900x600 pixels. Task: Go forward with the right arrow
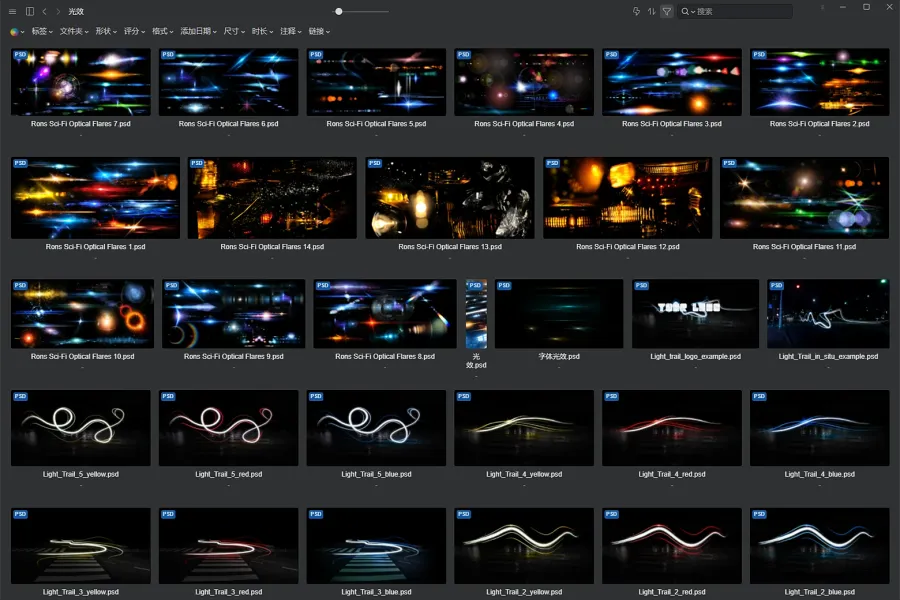coord(58,11)
